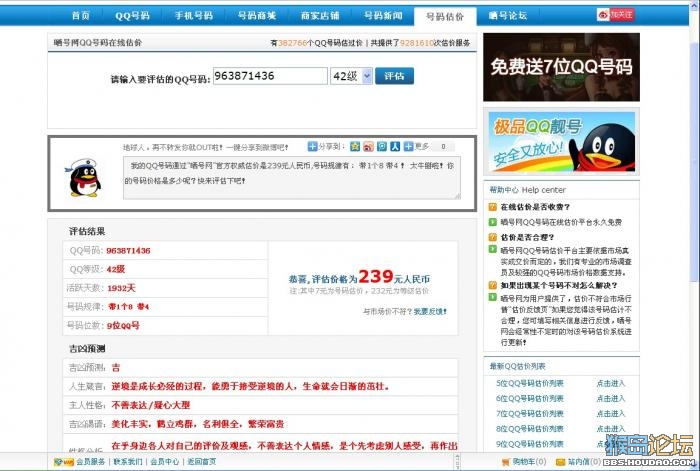Image resolution: width=700 pixels, height=471 pixels.
Task: Click the 我要反馈 feedback link
Action: (x=430, y=311)
